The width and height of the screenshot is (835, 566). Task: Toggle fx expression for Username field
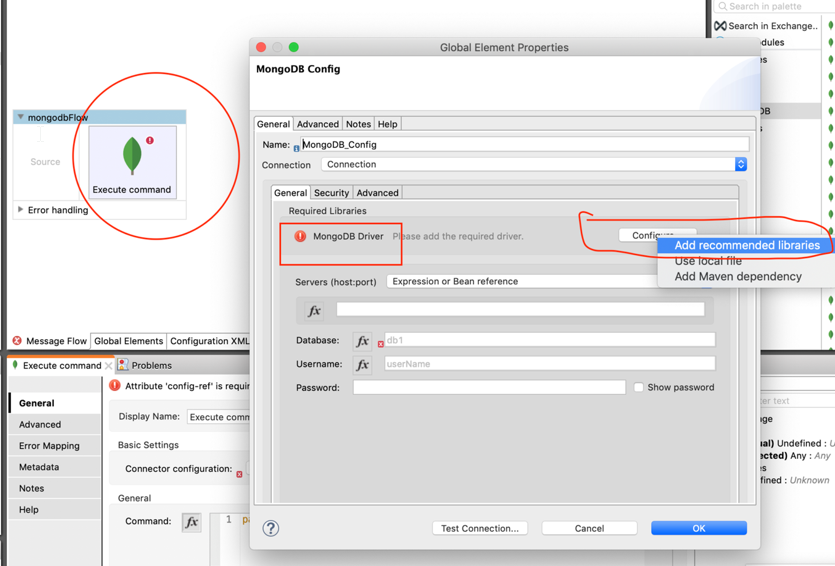(x=363, y=364)
